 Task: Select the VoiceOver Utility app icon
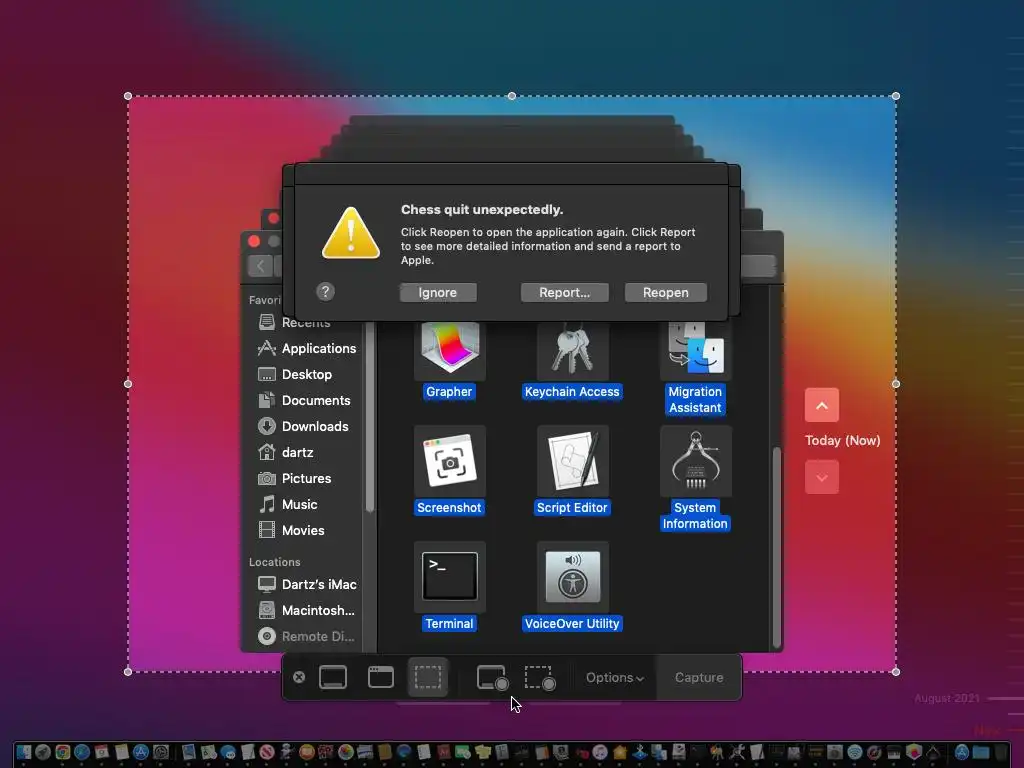pos(572,577)
